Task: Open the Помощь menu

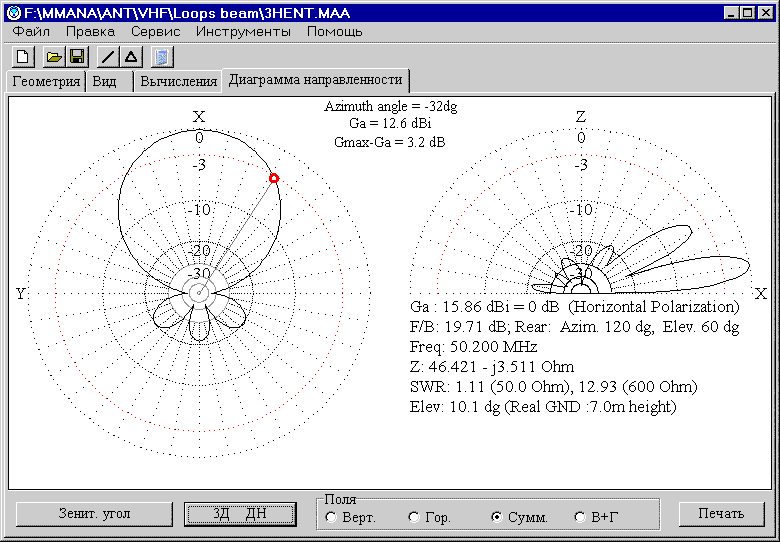Action: coord(334,31)
